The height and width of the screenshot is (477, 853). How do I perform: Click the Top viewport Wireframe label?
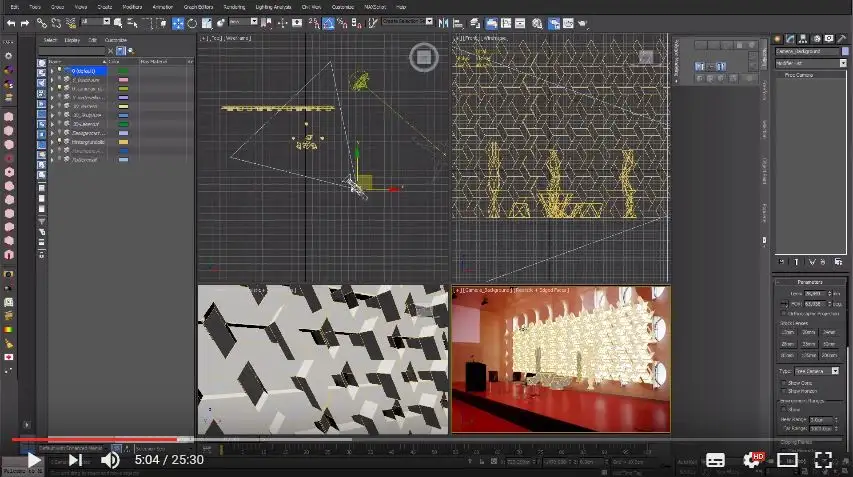pos(238,38)
